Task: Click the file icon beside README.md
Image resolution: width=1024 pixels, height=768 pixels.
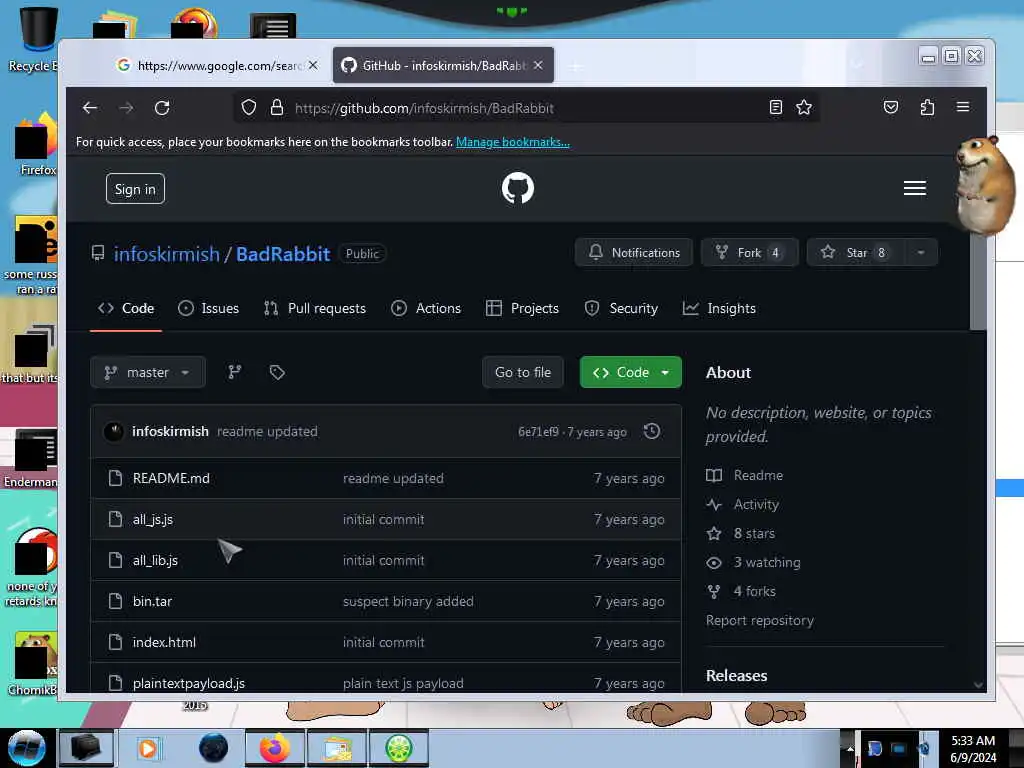Action: click(116, 478)
